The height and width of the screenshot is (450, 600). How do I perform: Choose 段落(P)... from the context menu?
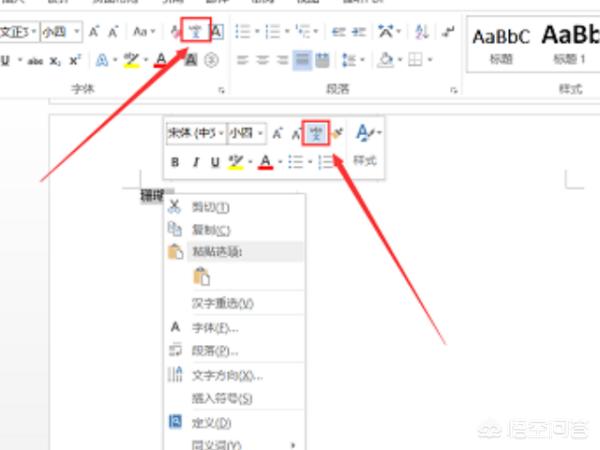[x=214, y=351]
